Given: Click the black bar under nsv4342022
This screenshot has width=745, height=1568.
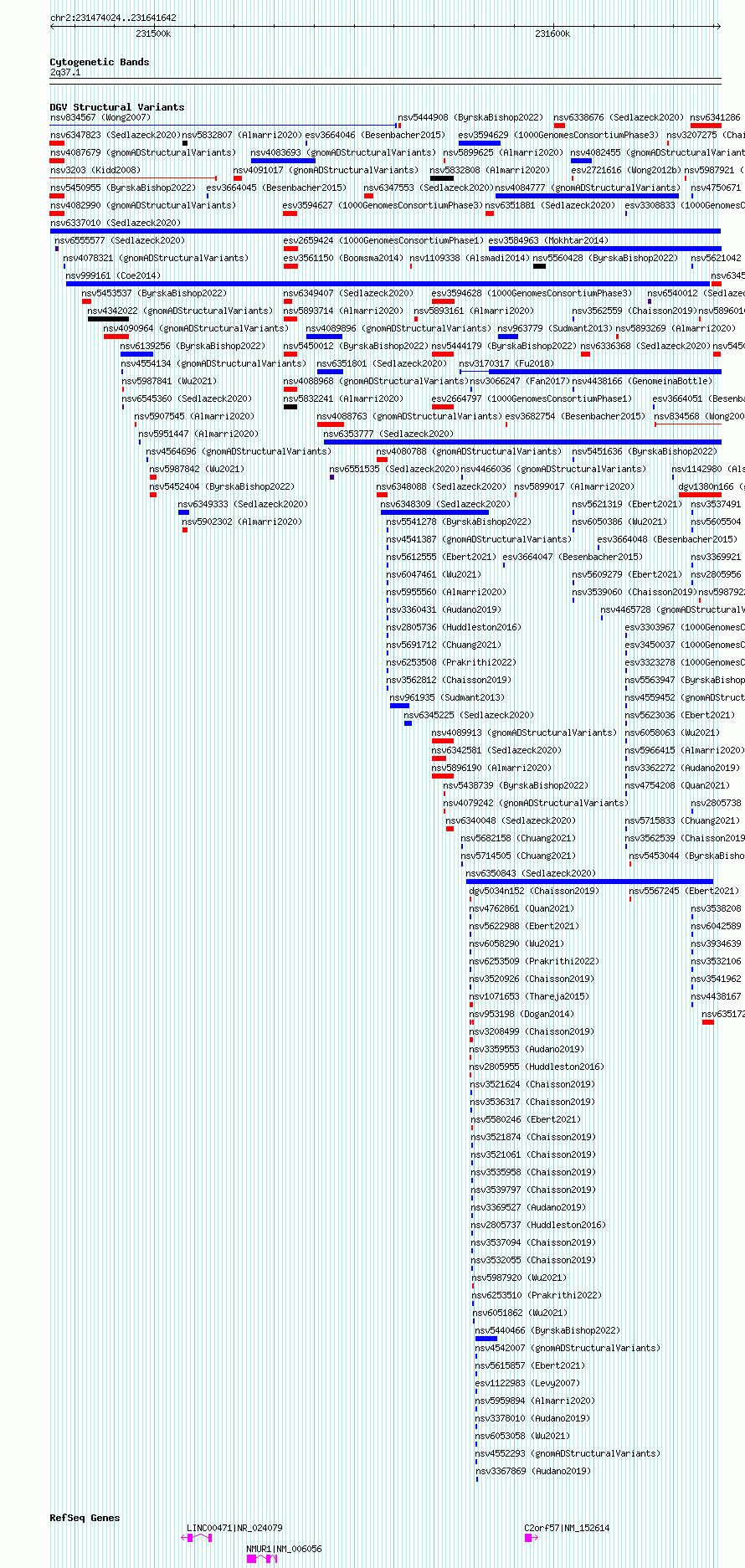Looking at the screenshot, I should coord(108,319).
